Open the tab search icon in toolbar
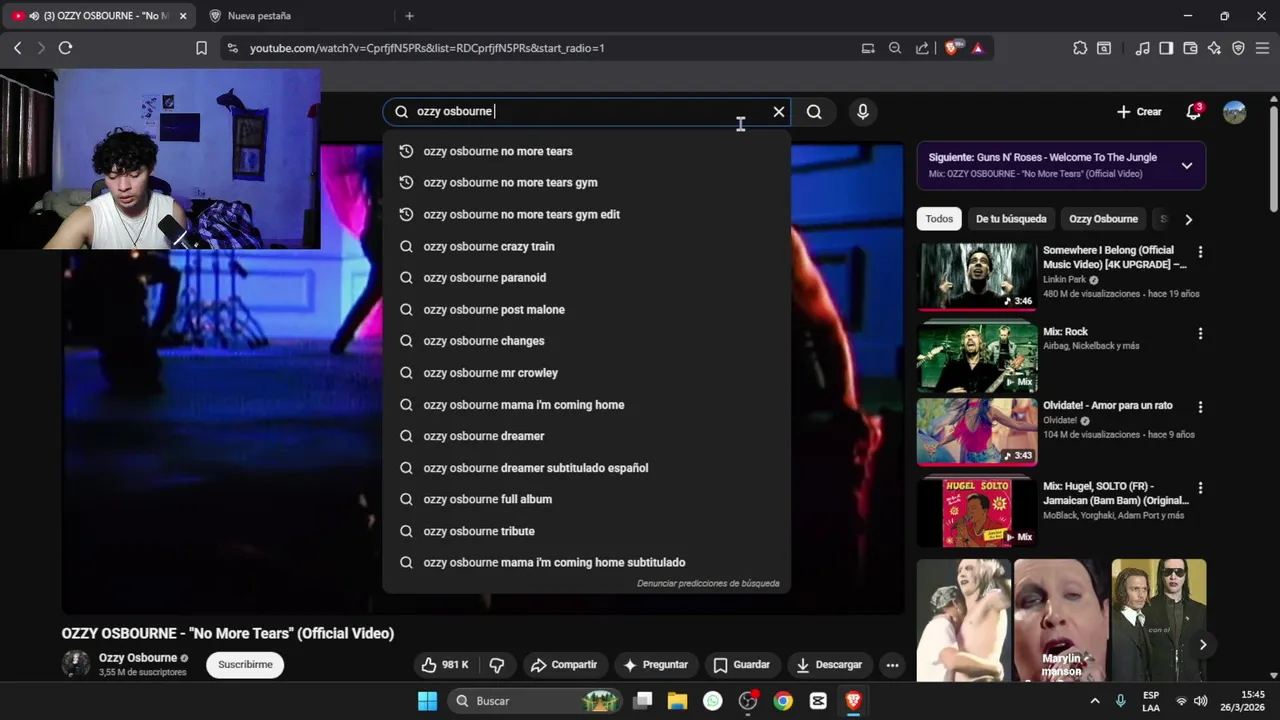 coord(1104,48)
